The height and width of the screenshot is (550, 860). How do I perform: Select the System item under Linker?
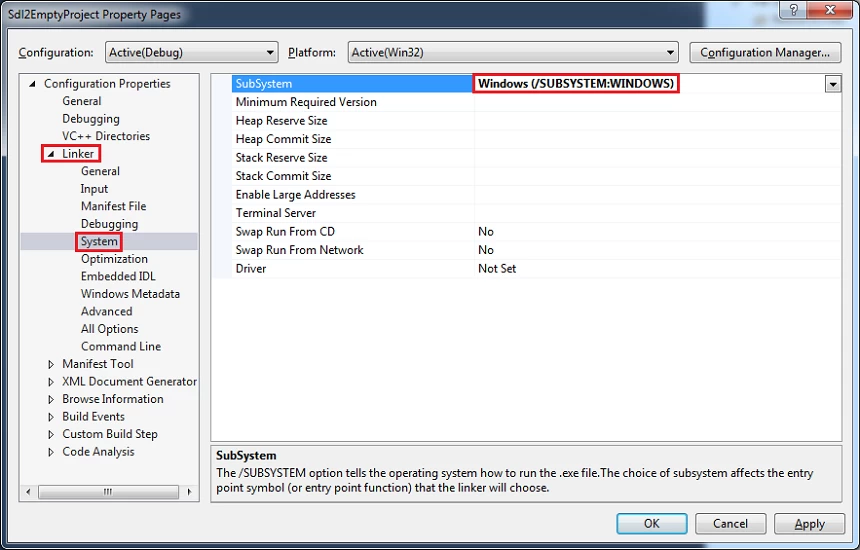coord(99,241)
